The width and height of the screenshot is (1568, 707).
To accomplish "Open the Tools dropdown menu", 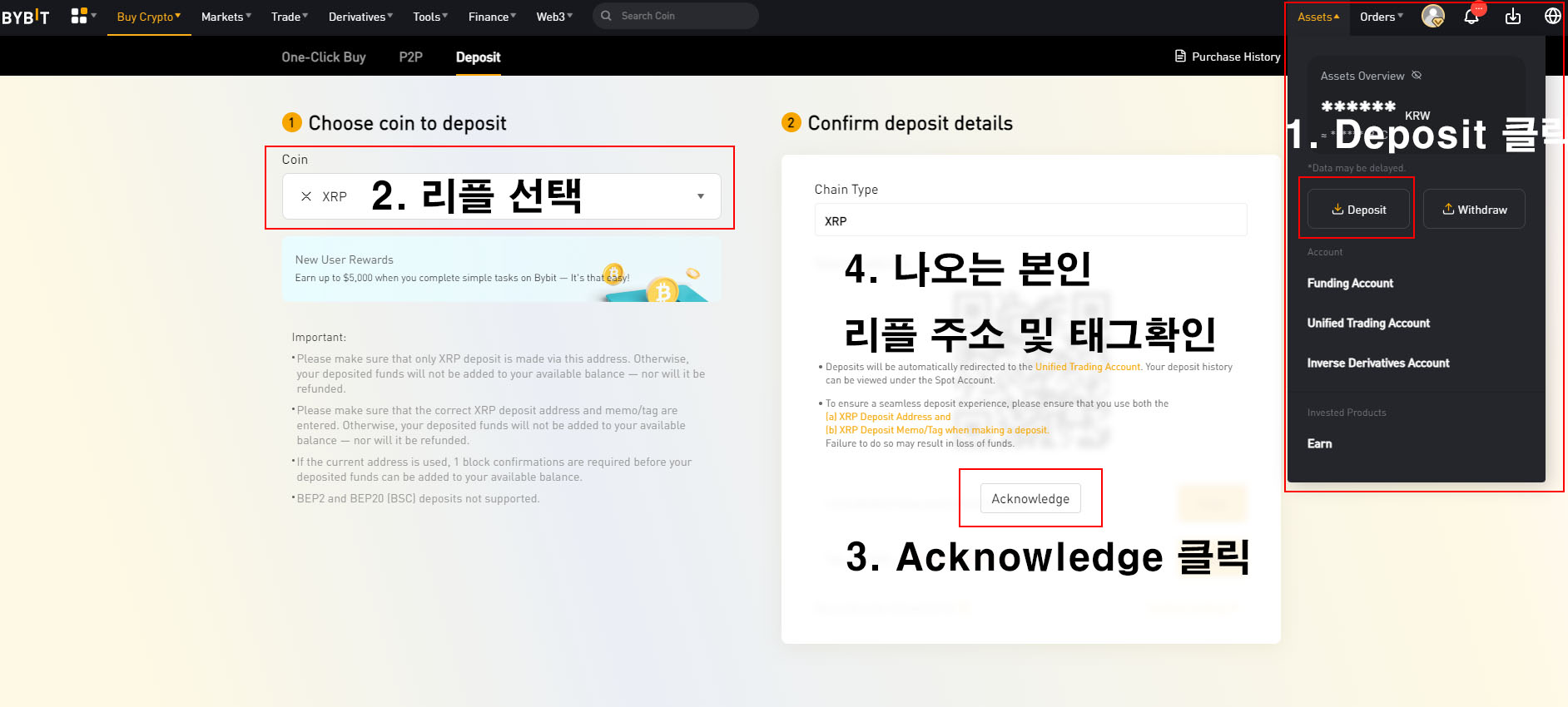I will 430,17.
